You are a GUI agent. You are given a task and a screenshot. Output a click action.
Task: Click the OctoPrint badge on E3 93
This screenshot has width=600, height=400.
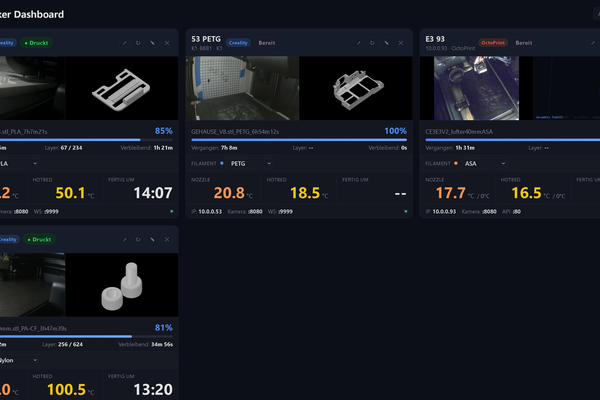(x=493, y=43)
